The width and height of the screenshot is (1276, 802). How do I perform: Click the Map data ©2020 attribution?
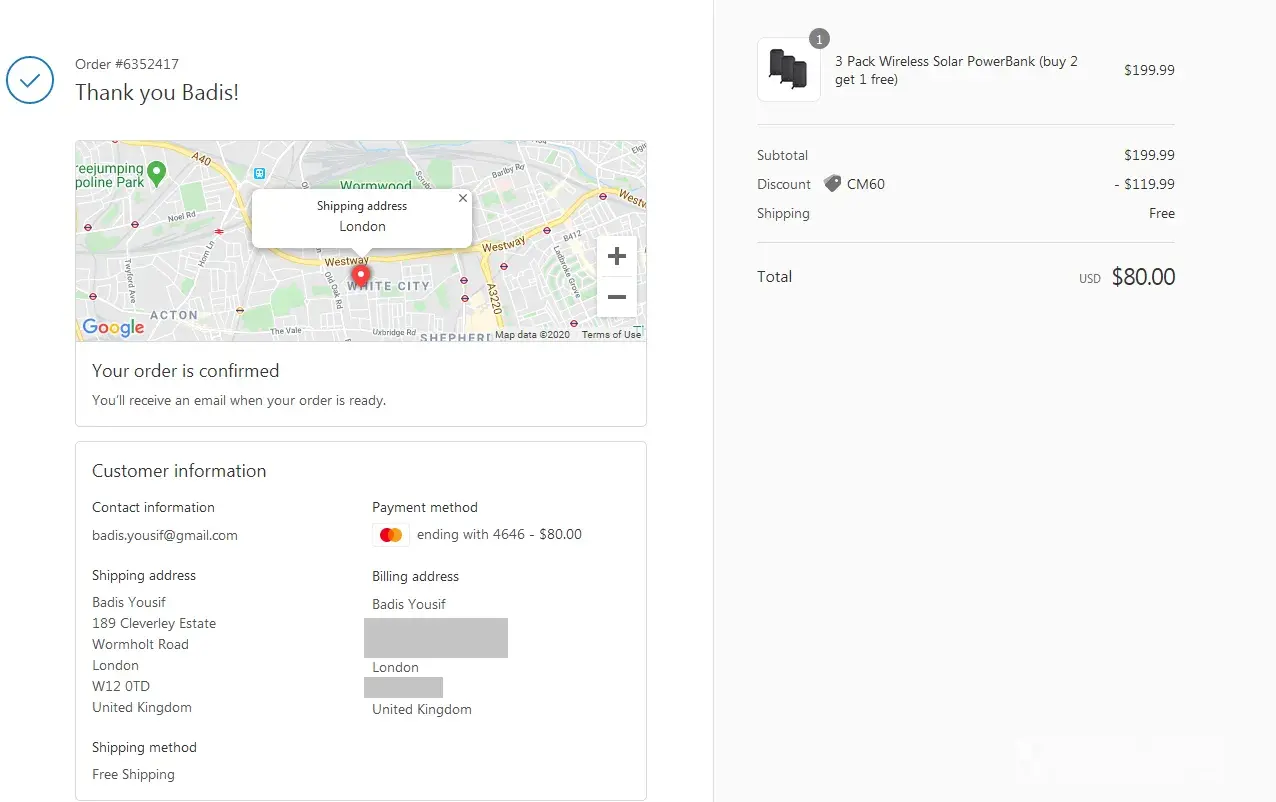point(532,334)
